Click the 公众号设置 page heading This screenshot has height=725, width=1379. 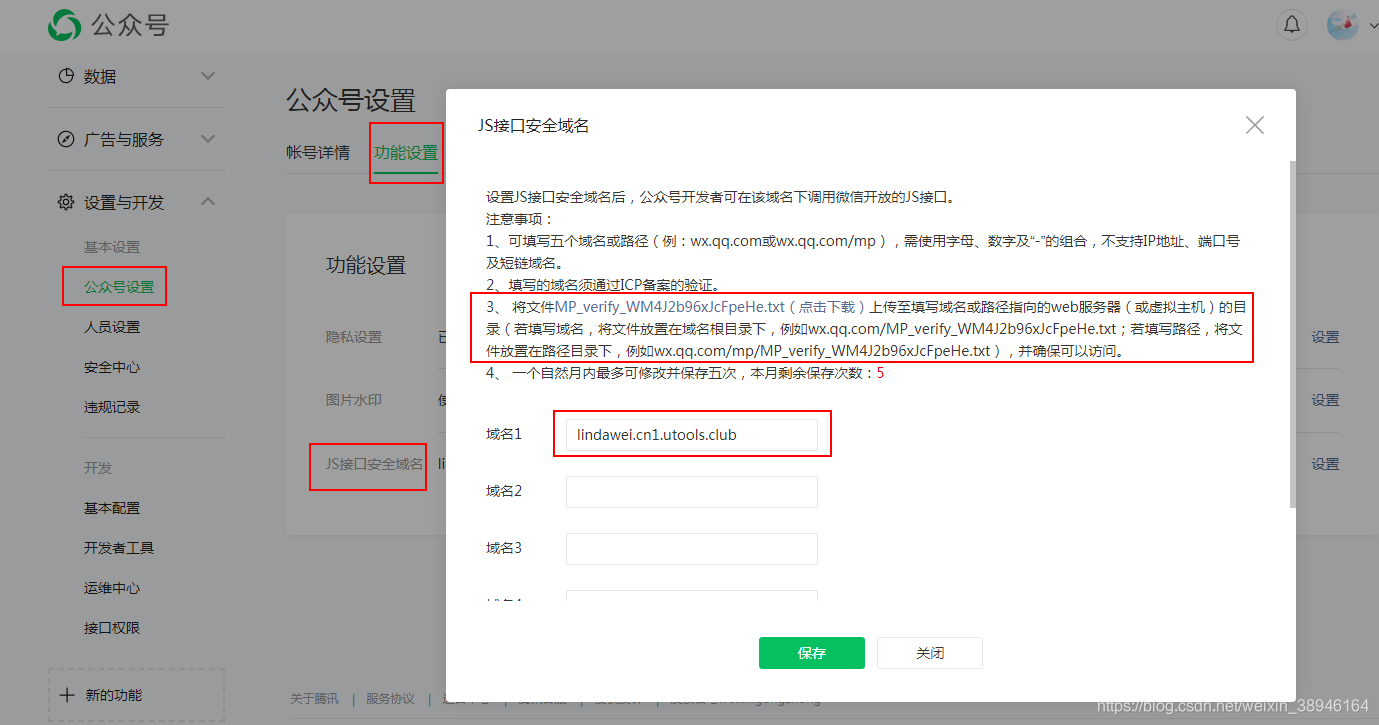pos(351,100)
